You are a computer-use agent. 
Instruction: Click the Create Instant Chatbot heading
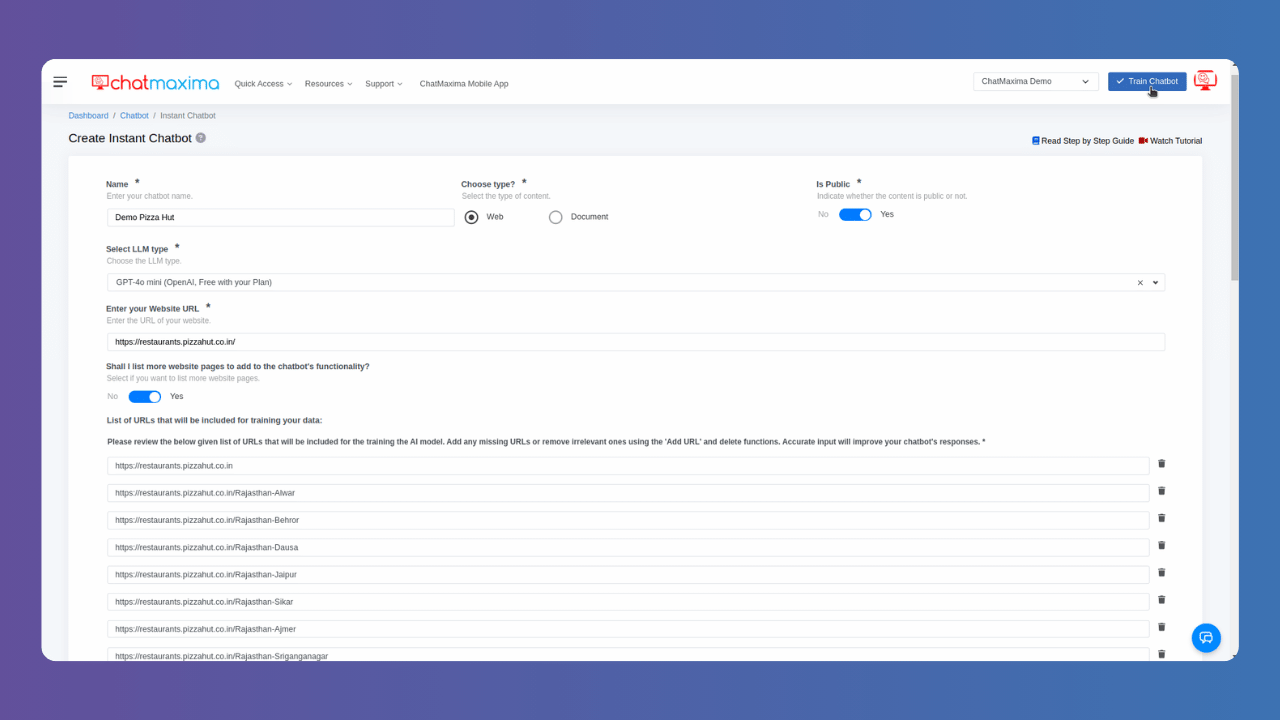pos(130,138)
